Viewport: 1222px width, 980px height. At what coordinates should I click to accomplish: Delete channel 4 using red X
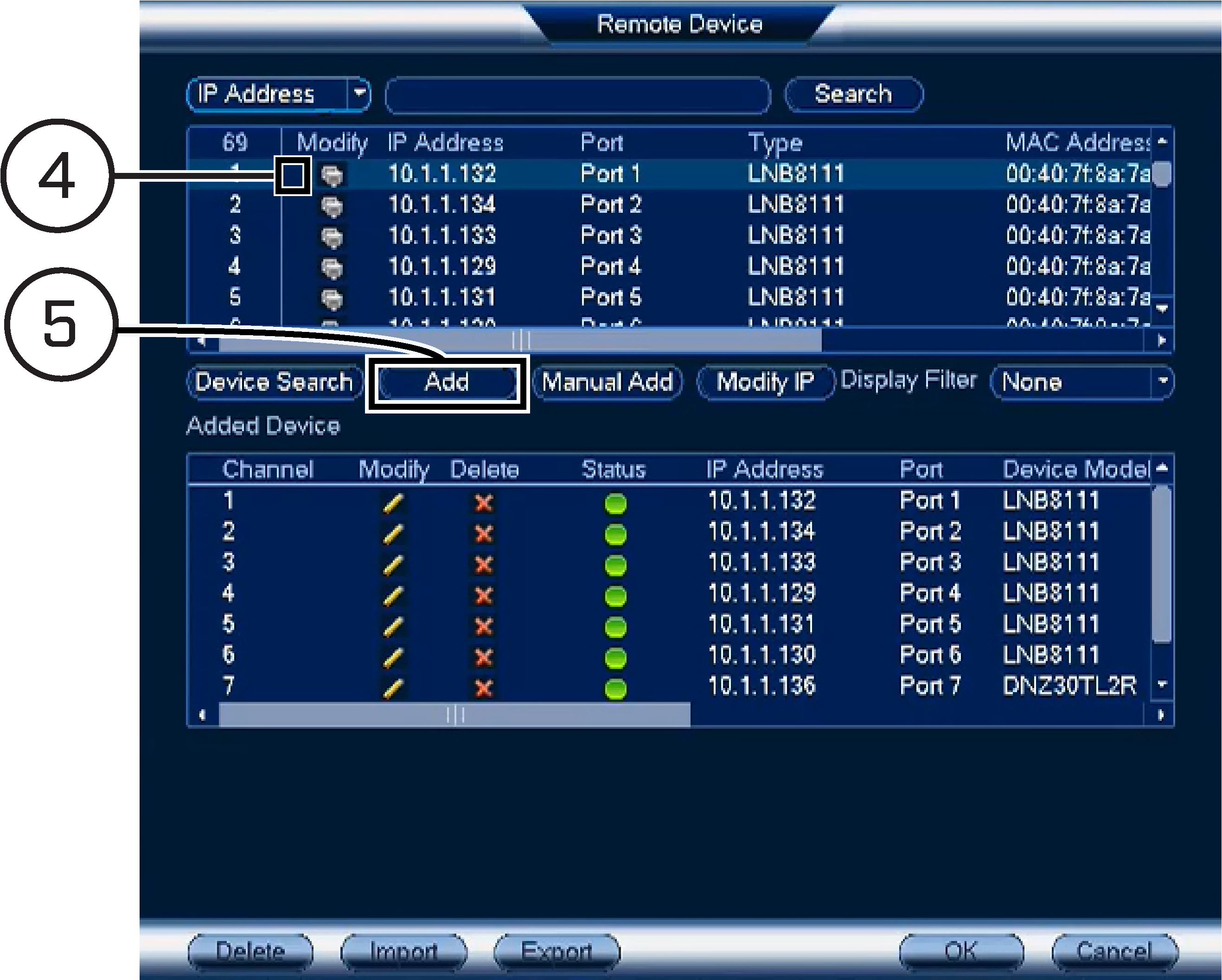[x=484, y=596]
